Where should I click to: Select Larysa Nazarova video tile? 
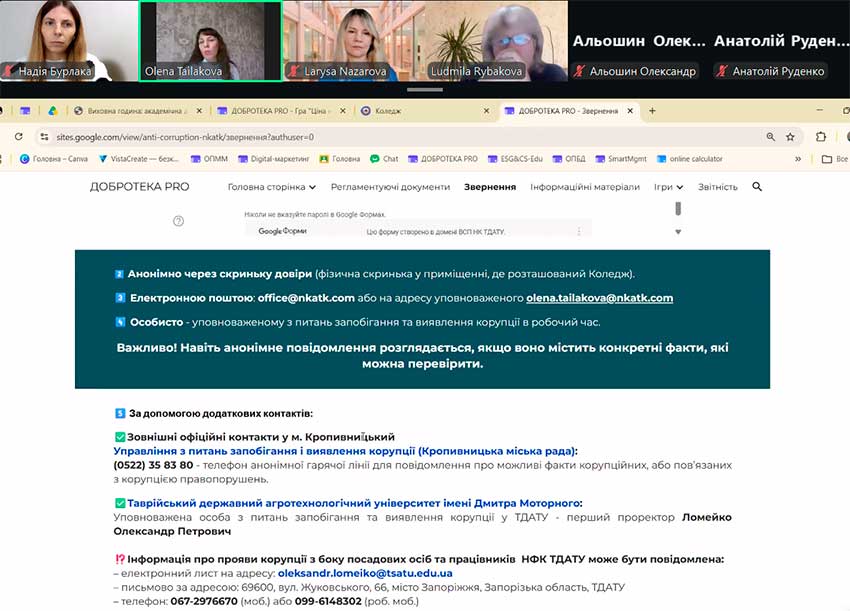[353, 41]
